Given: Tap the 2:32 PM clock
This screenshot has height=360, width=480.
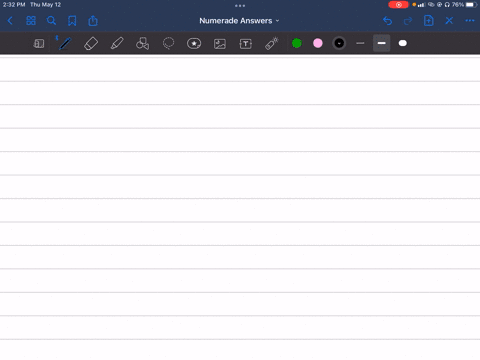Looking at the screenshot, I should point(14,5).
